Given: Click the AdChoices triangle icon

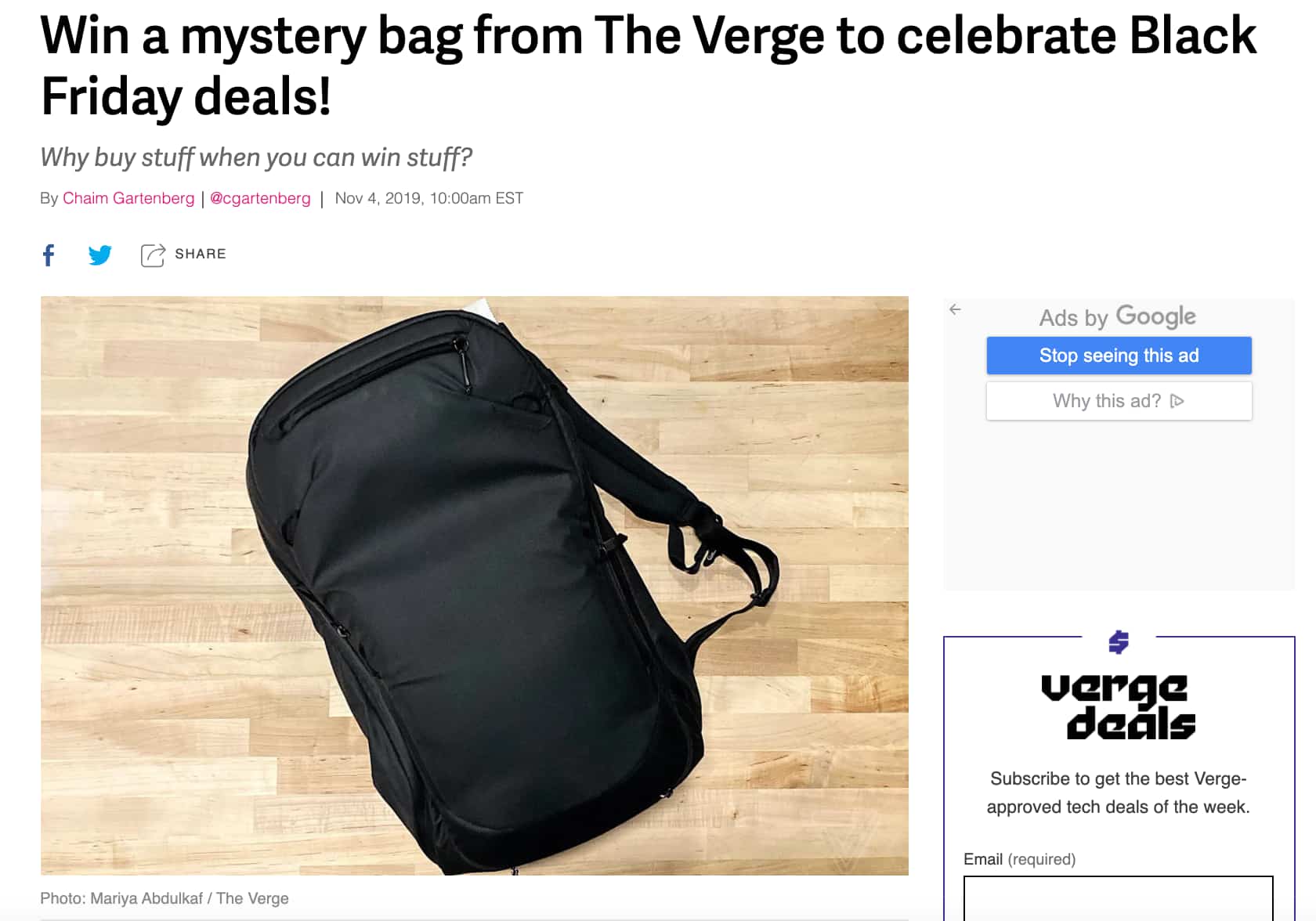Looking at the screenshot, I should pos(1177,401).
